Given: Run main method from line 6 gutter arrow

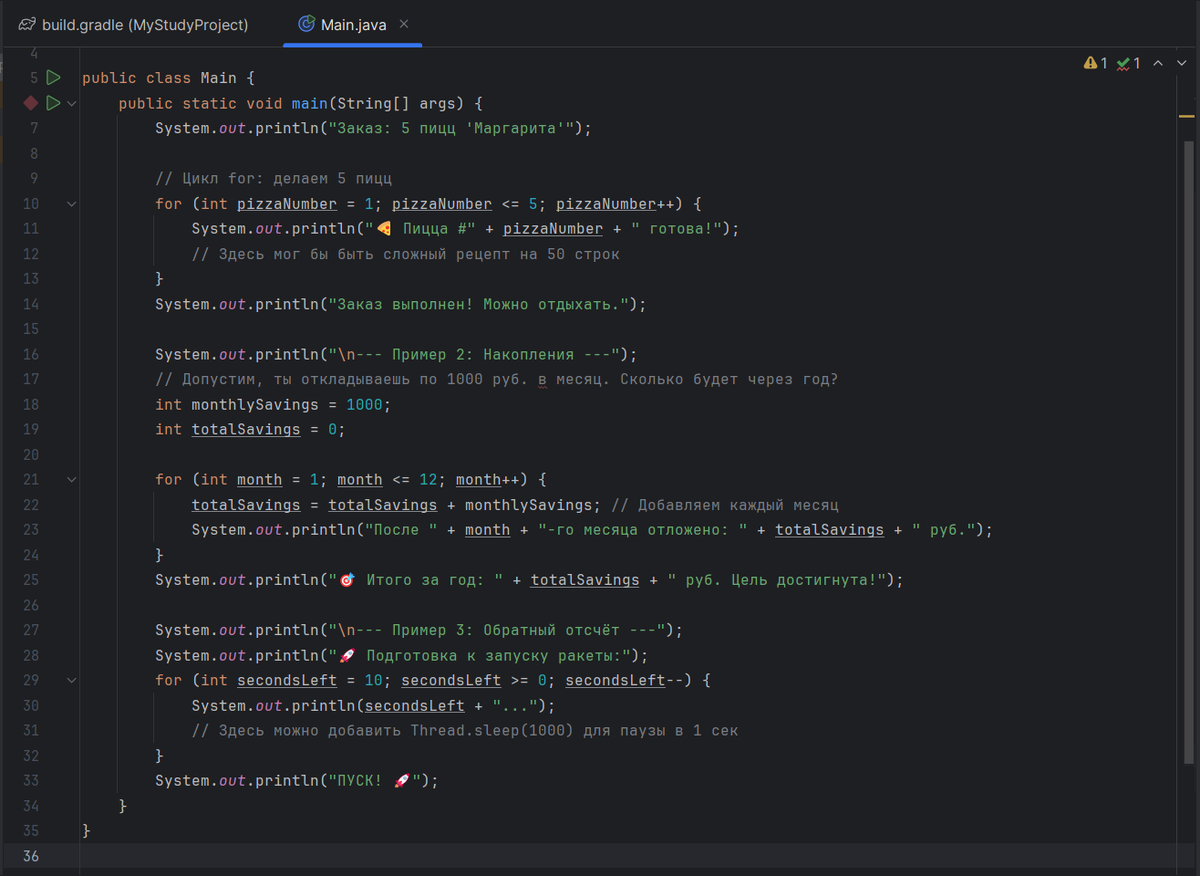Looking at the screenshot, I should 53,102.
